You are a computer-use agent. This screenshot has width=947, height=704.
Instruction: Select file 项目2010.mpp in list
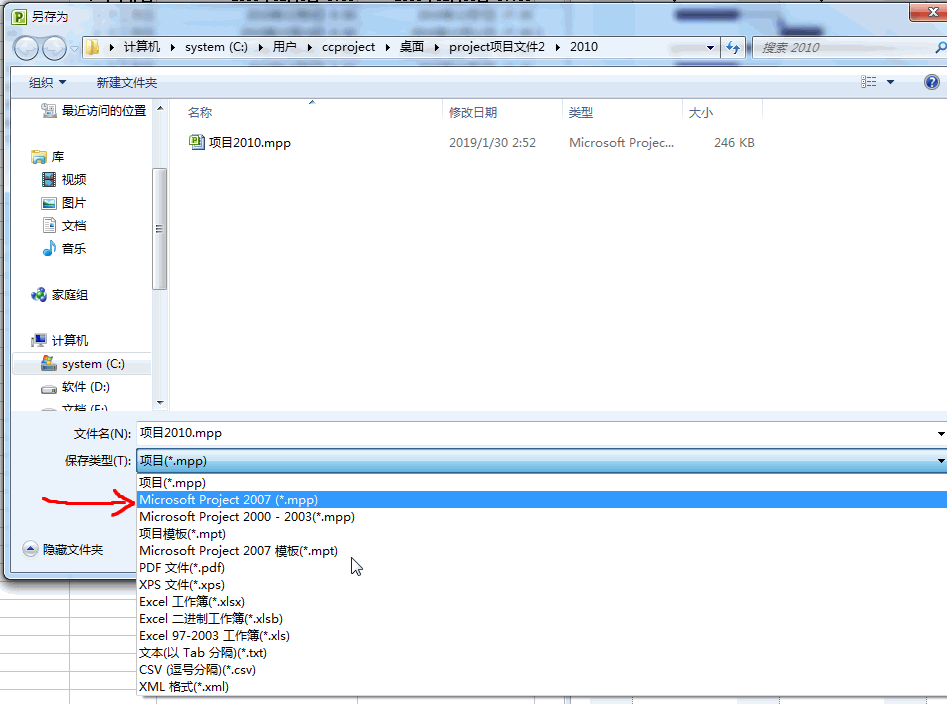tap(249, 142)
